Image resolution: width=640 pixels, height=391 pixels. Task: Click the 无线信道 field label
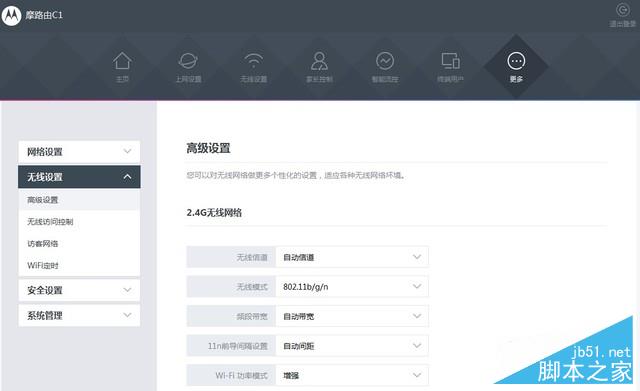pyautogui.click(x=252, y=258)
